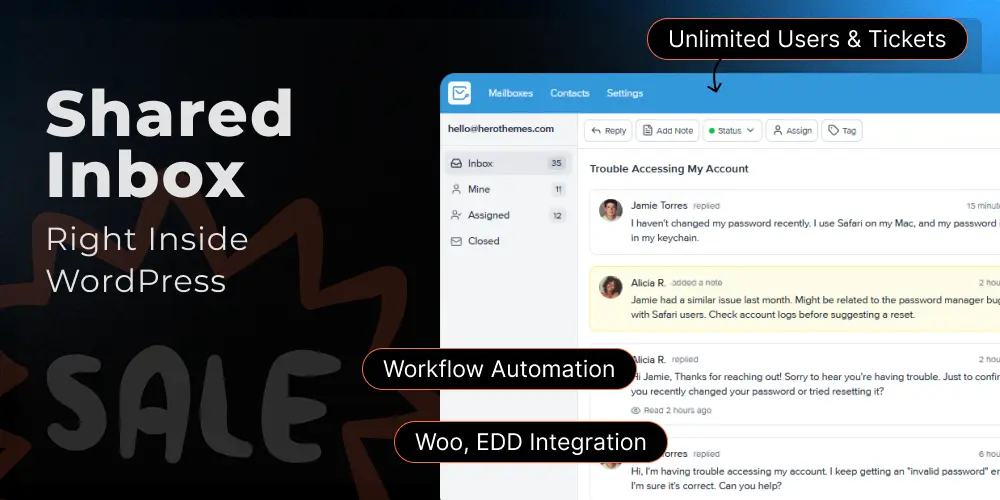Expand the Status dropdown
1000x500 pixels.
[732, 130]
